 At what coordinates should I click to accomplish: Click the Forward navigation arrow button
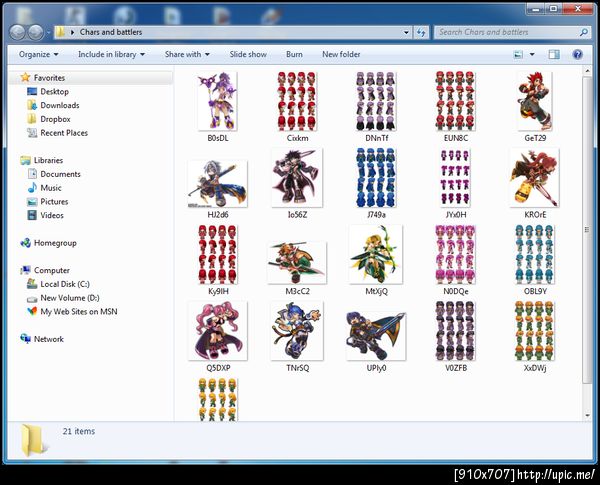36,33
